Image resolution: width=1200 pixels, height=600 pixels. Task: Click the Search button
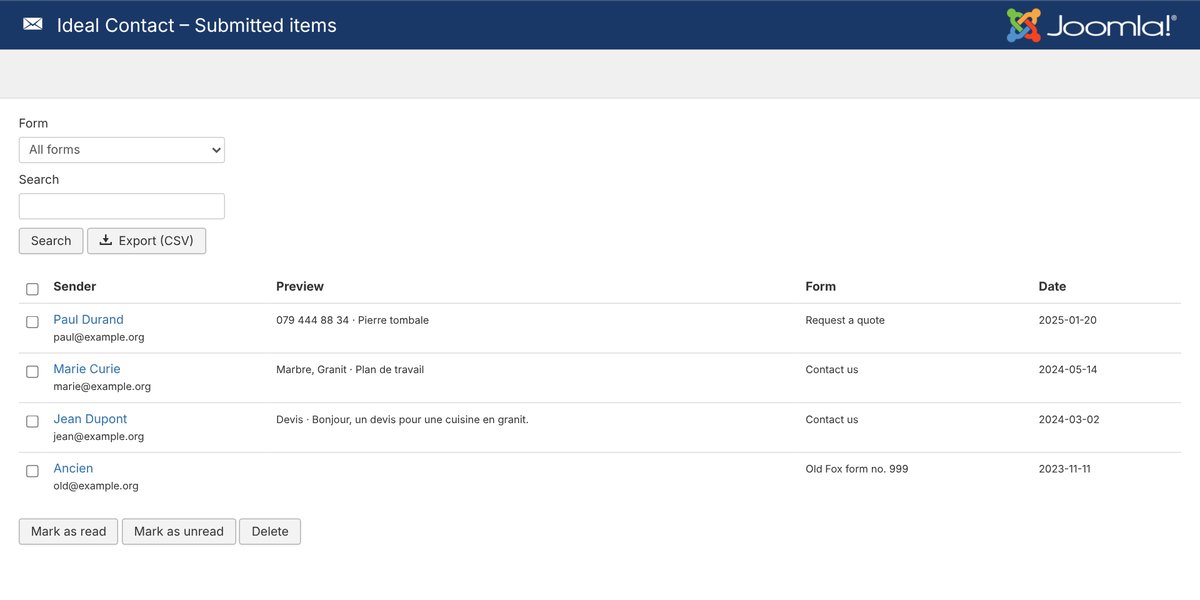click(x=51, y=241)
